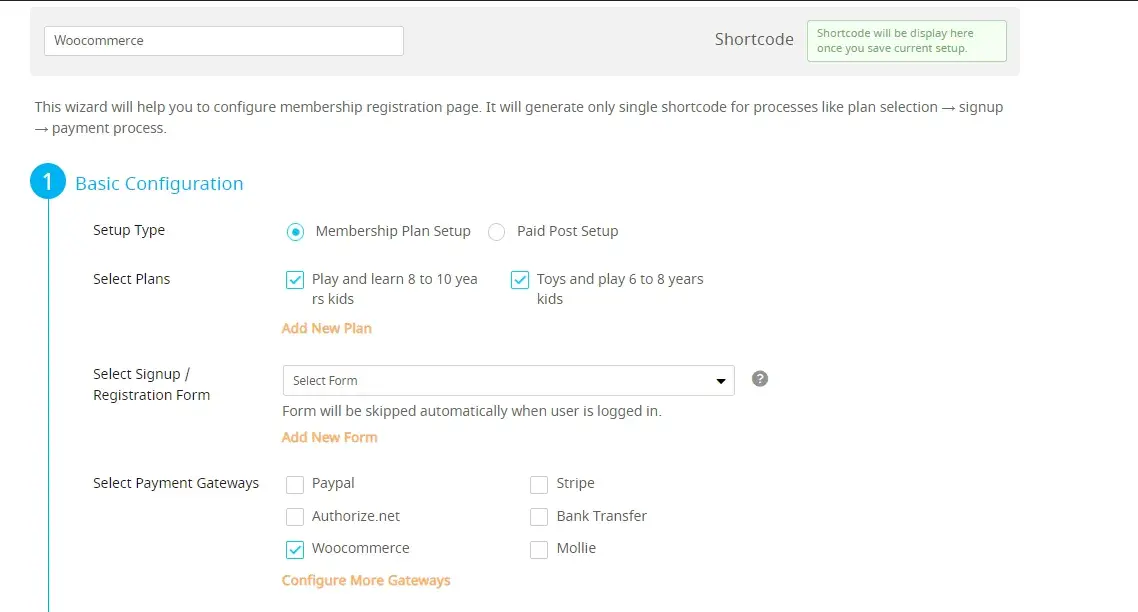This screenshot has width=1138, height=612.
Task: Click the Add New Plan link
Action: pyautogui.click(x=327, y=328)
